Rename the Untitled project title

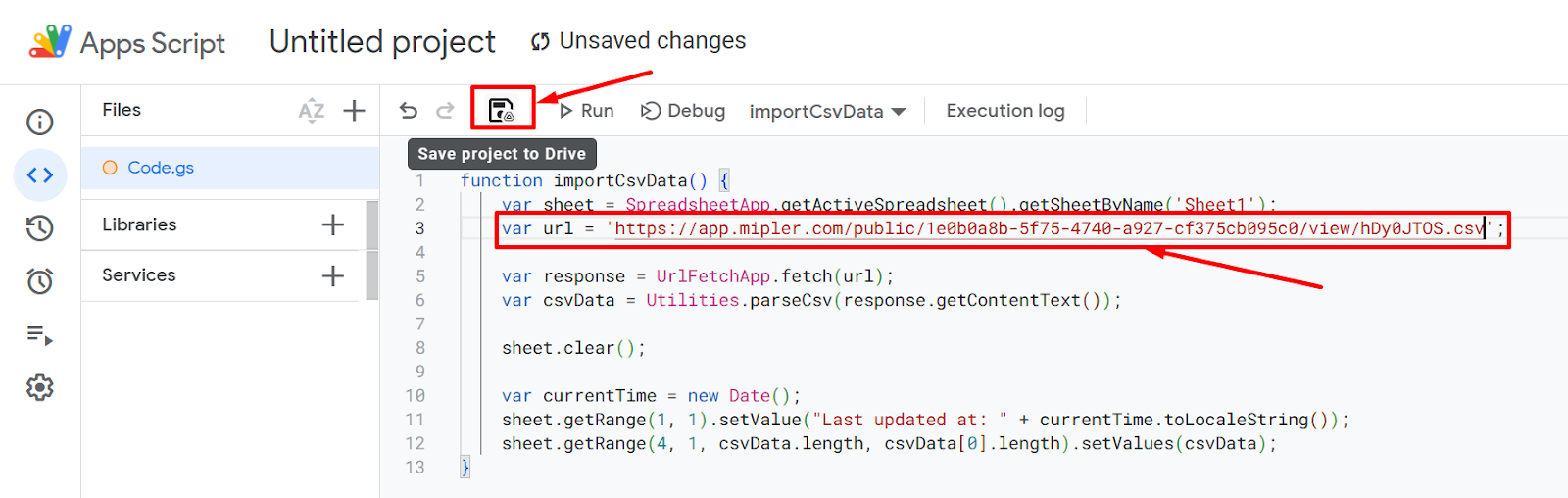[x=382, y=41]
